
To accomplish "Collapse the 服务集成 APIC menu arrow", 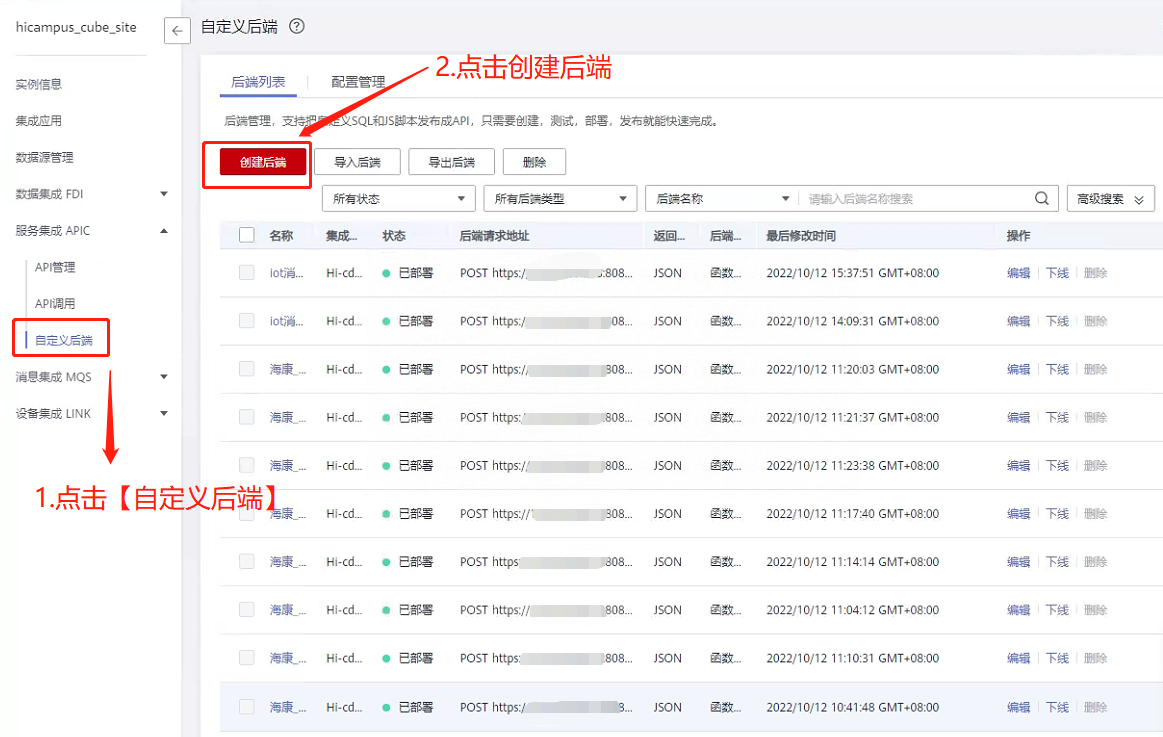I will (164, 231).
